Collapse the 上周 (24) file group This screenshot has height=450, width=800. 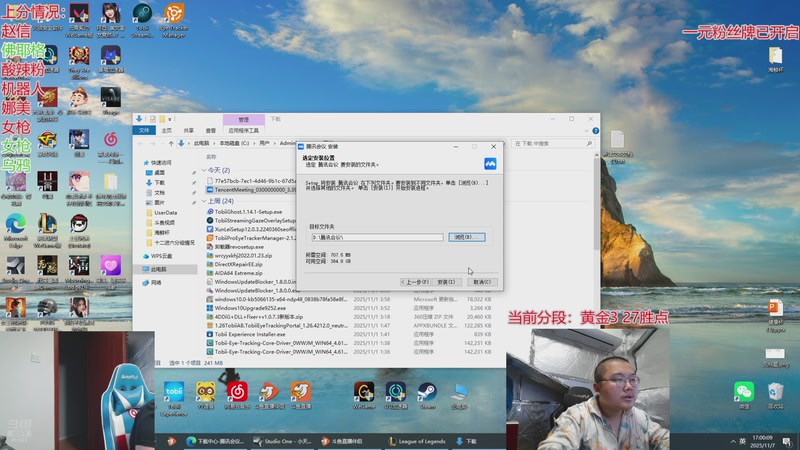(204, 201)
